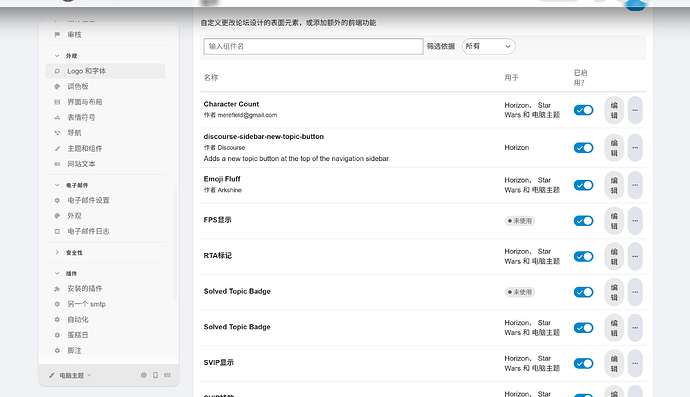Click the 导航 navigation icon
This screenshot has height=397, width=690.
57,133
